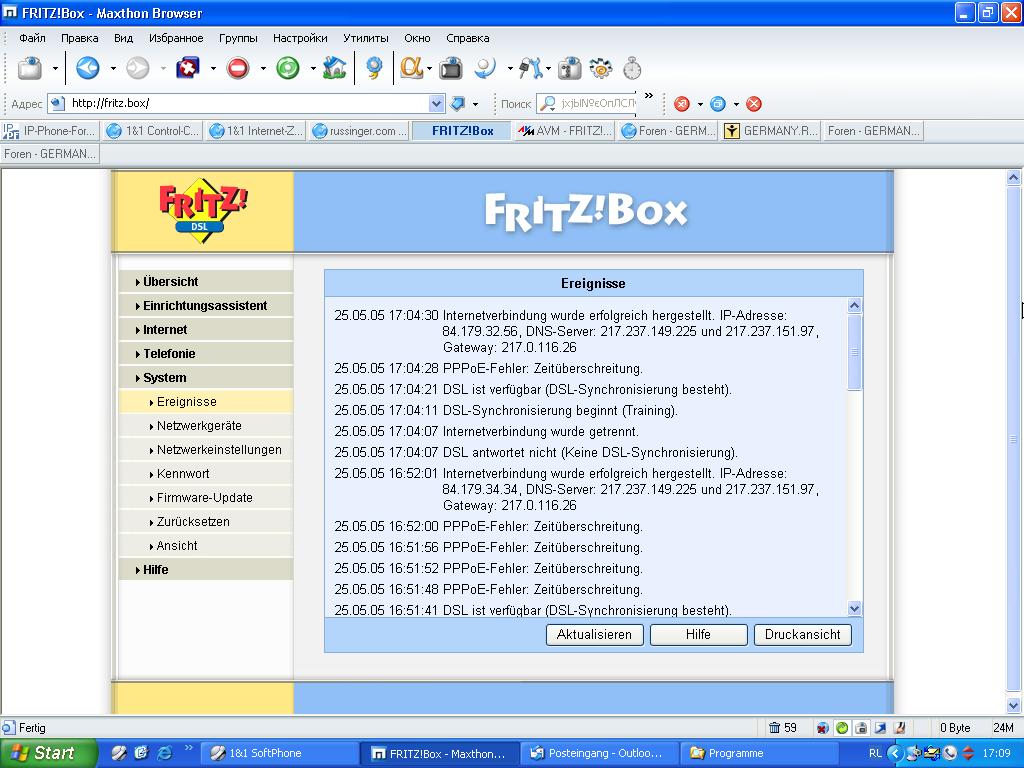Switch to the russinger.com tab
The width and height of the screenshot is (1024, 768).
pos(360,131)
